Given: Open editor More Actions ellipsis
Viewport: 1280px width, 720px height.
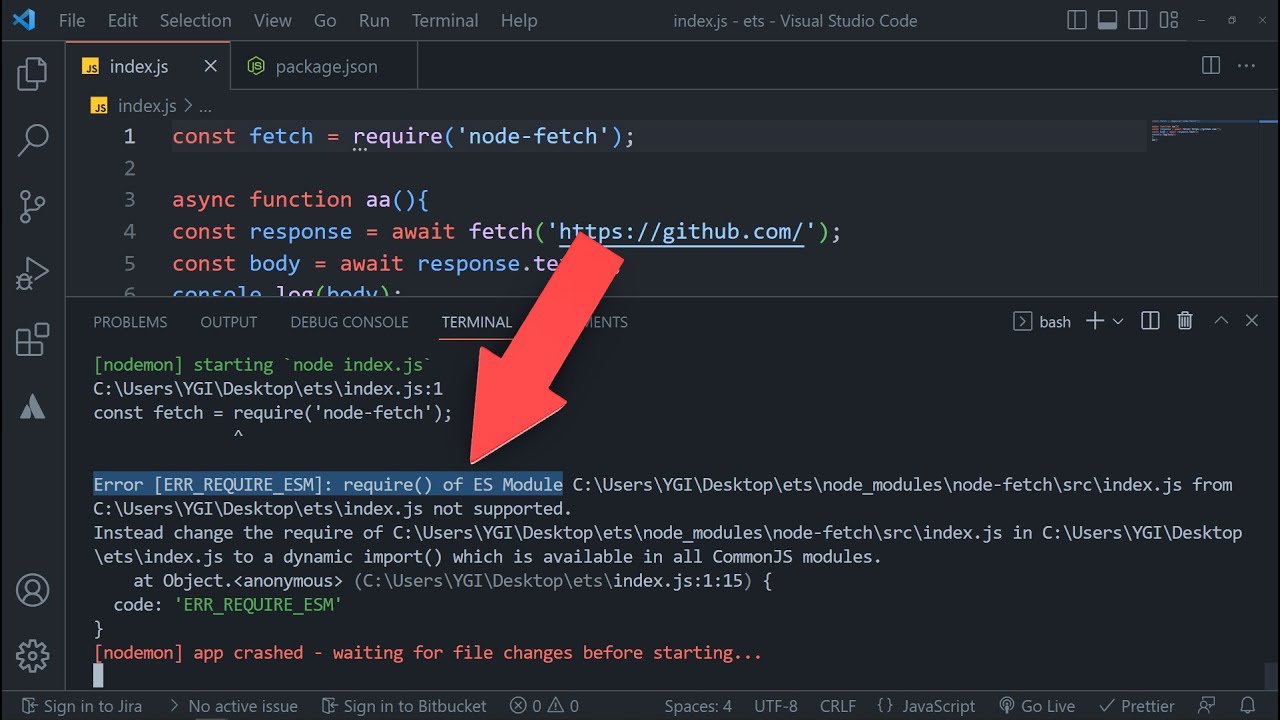Looking at the screenshot, I should (1246, 66).
